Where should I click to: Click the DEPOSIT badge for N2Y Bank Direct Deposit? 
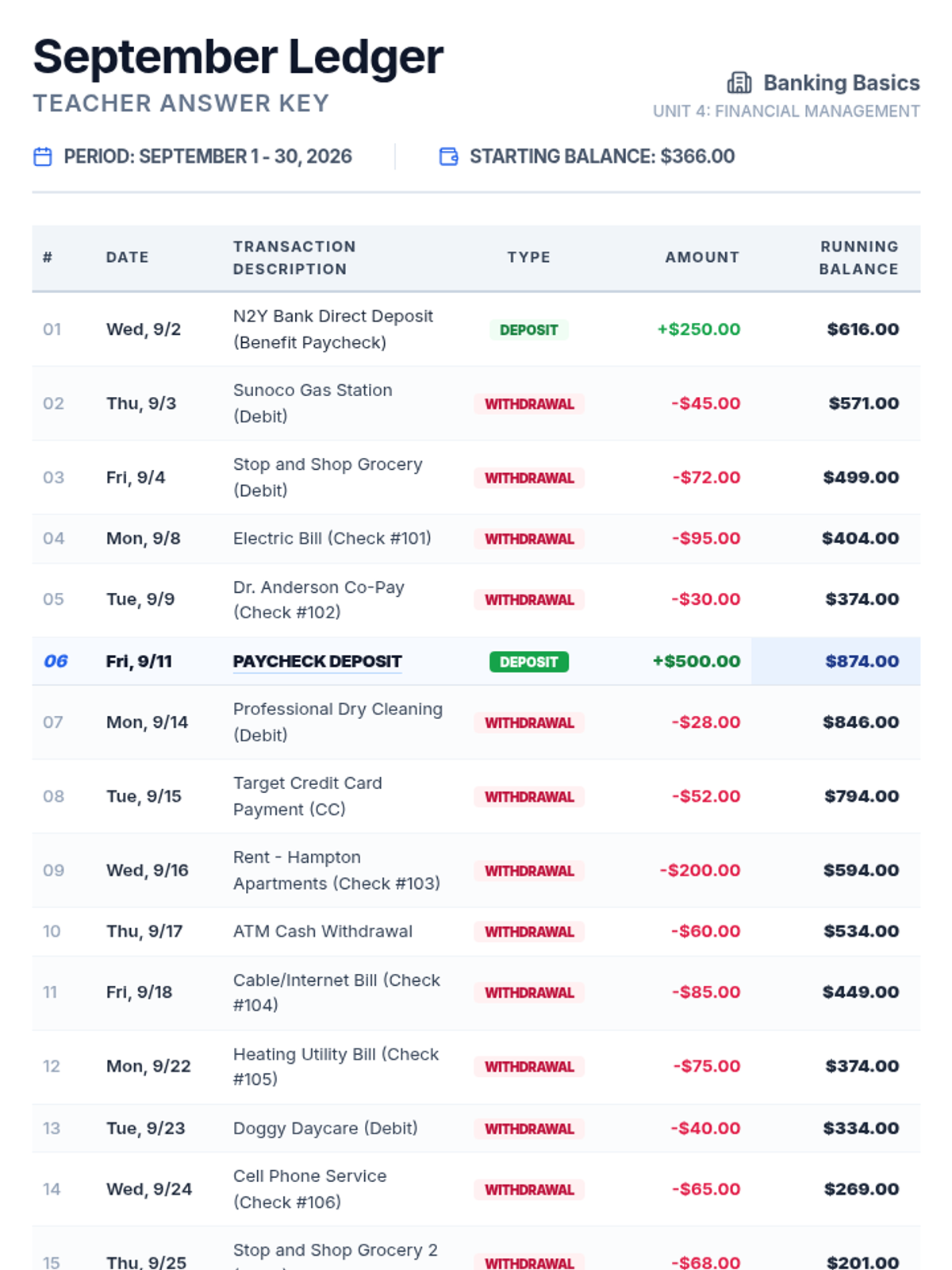tap(529, 329)
